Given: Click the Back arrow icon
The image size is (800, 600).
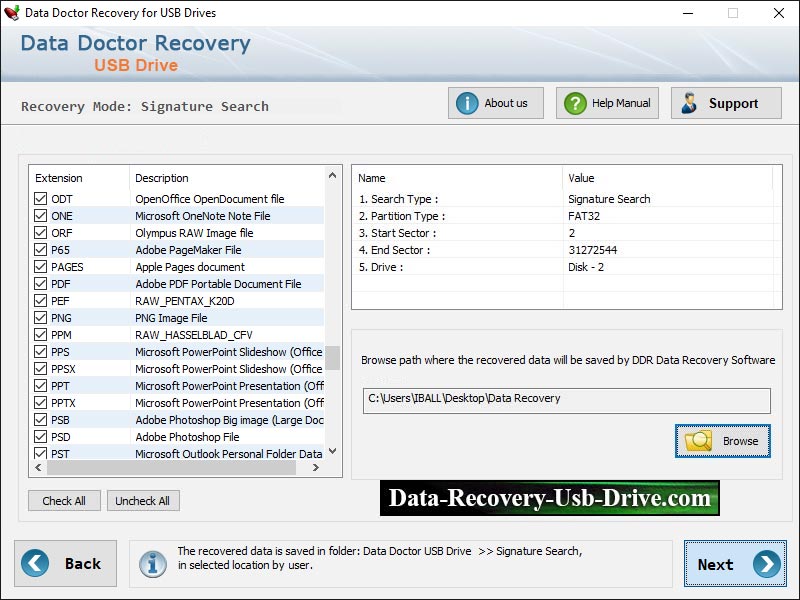Looking at the screenshot, I should [33, 563].
